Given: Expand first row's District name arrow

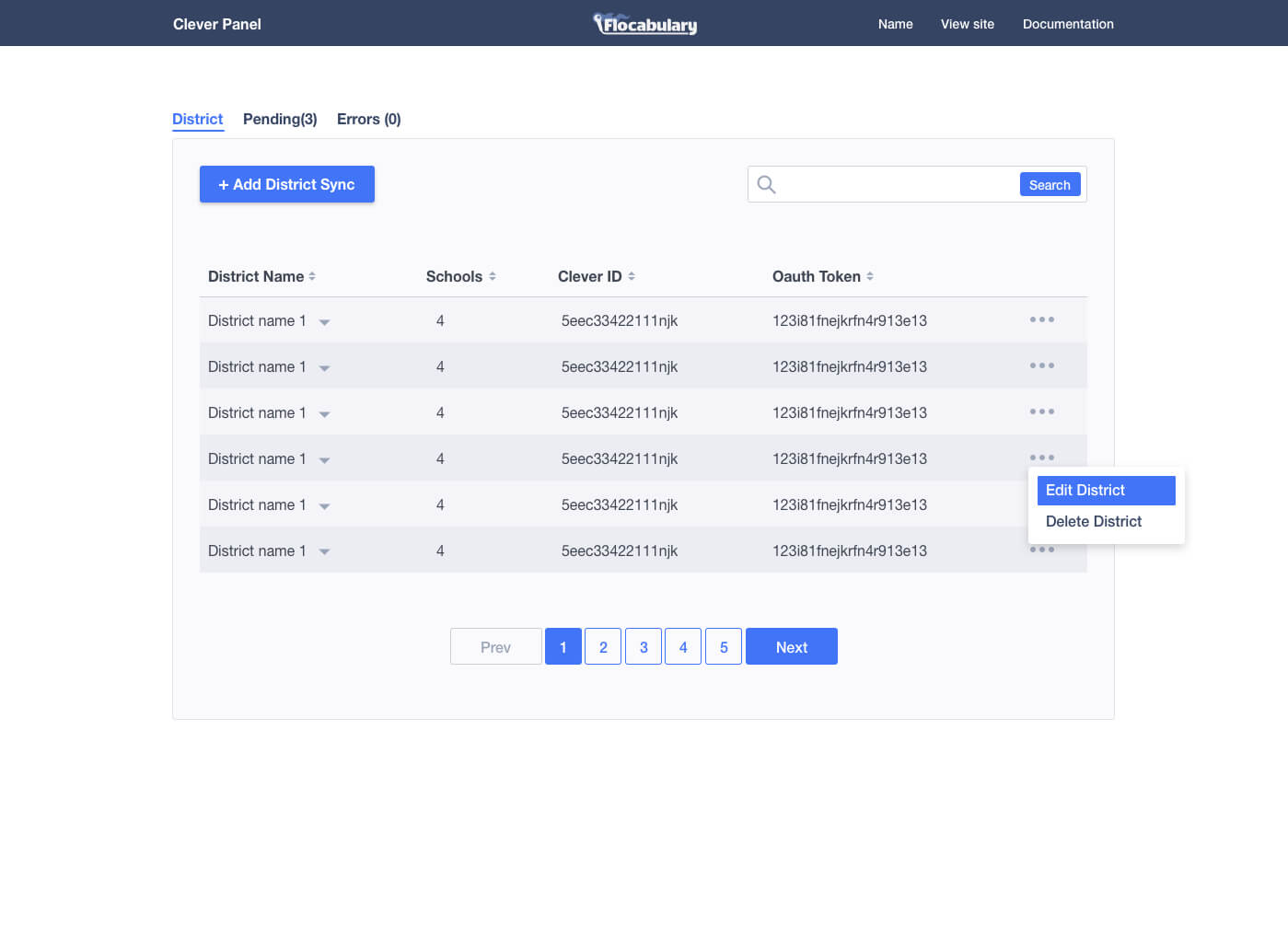Looking at the screenshot, I should tap(324, 322).
